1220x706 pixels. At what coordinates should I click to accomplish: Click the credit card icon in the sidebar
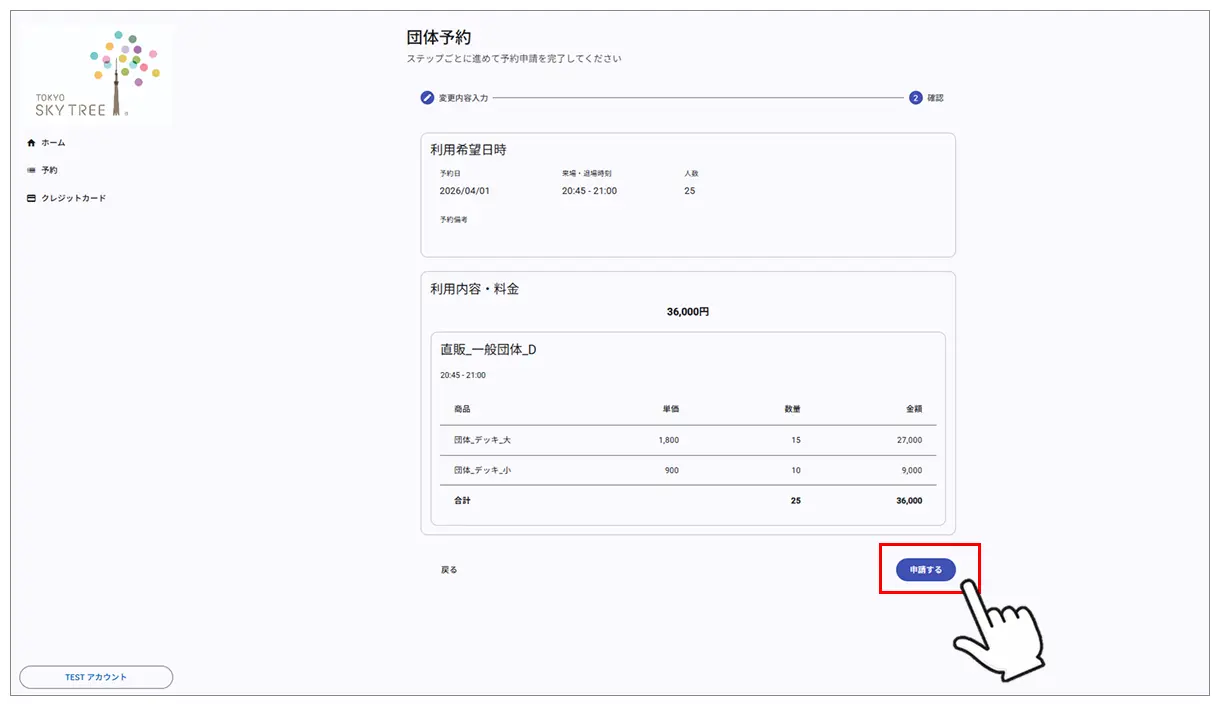pos(31,198)
